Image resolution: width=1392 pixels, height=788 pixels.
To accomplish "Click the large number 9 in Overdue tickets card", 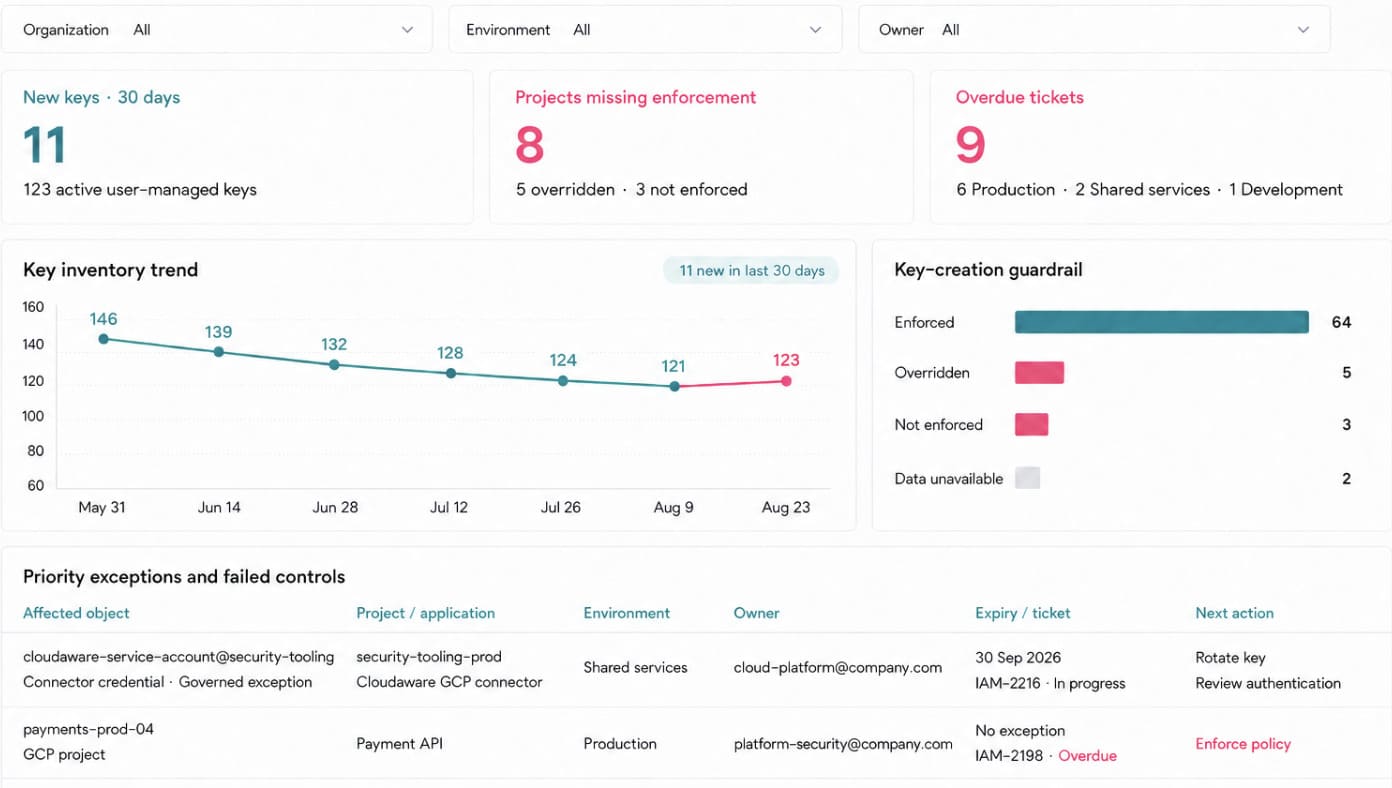I will [x=970, y=145].
